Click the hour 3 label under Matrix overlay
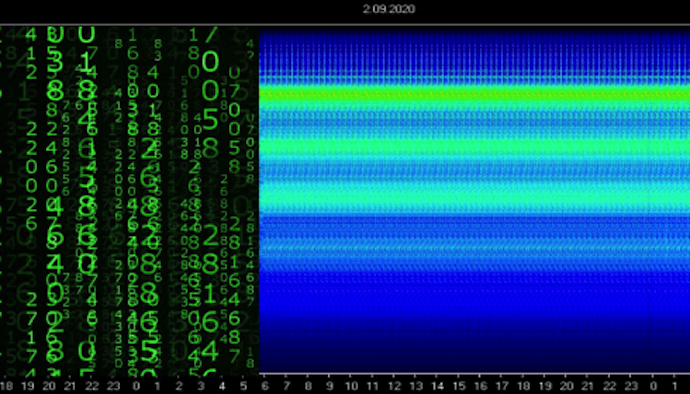Viewport: 690px width, 394px height. (200, 386)
